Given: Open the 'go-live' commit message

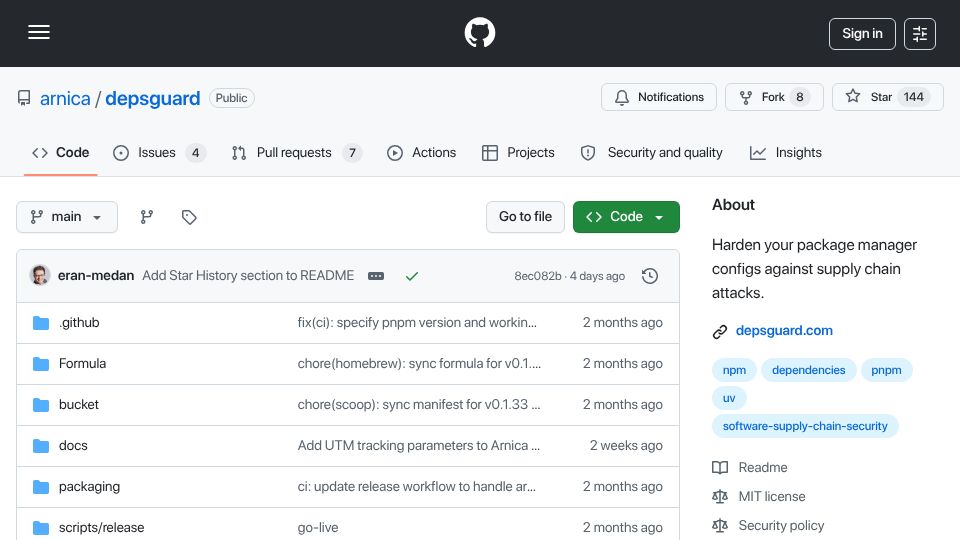Looking at the screenshot, I should tap(318, 528).
